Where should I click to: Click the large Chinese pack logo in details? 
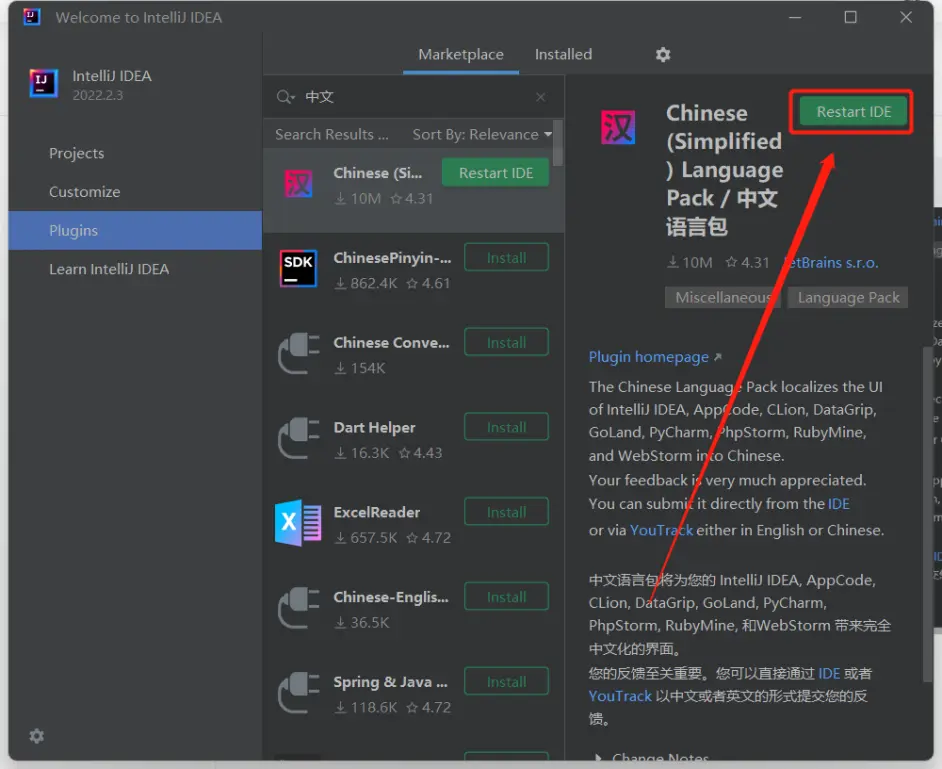618,127
